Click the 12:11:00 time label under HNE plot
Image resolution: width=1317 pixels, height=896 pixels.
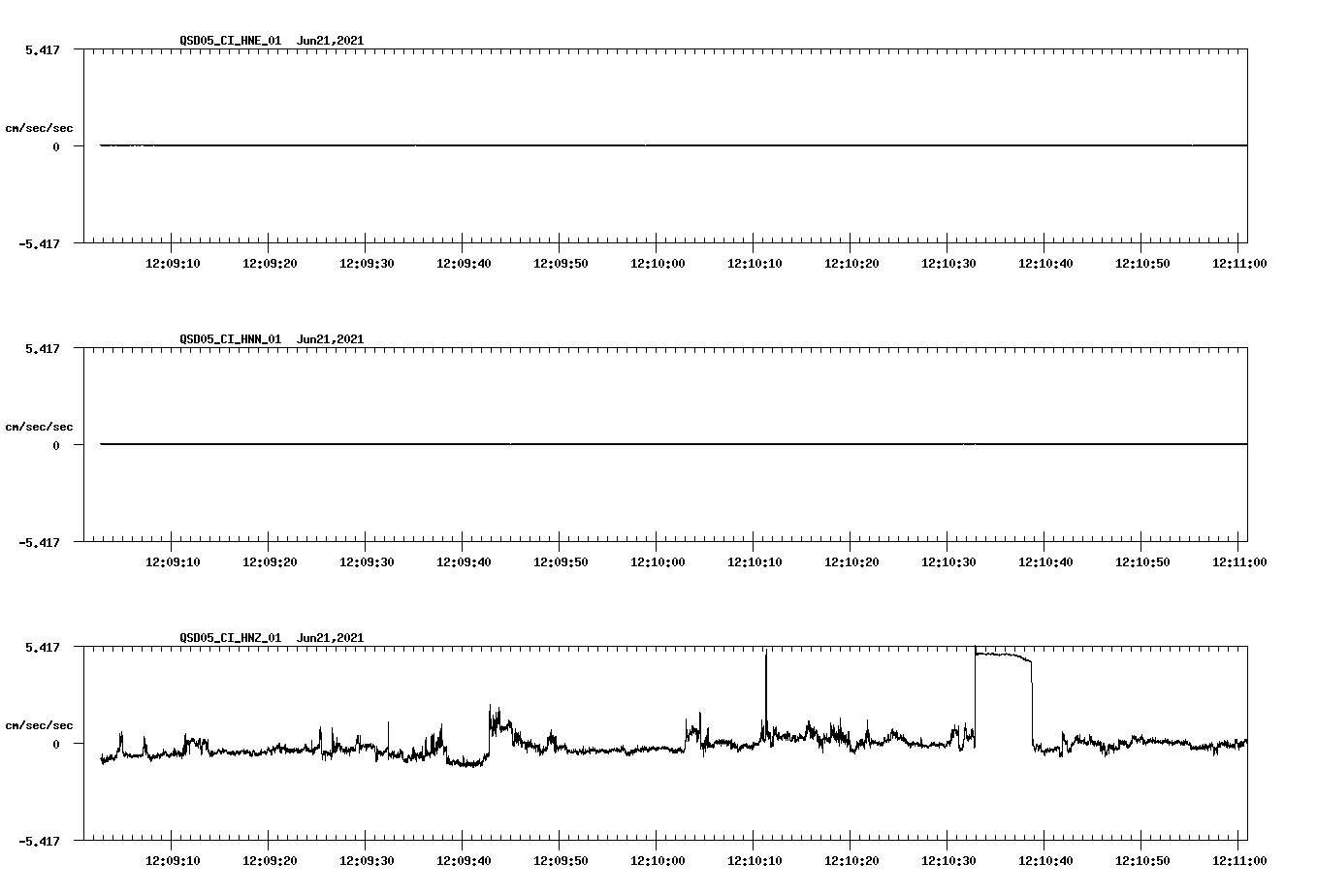pos(1239,263)
